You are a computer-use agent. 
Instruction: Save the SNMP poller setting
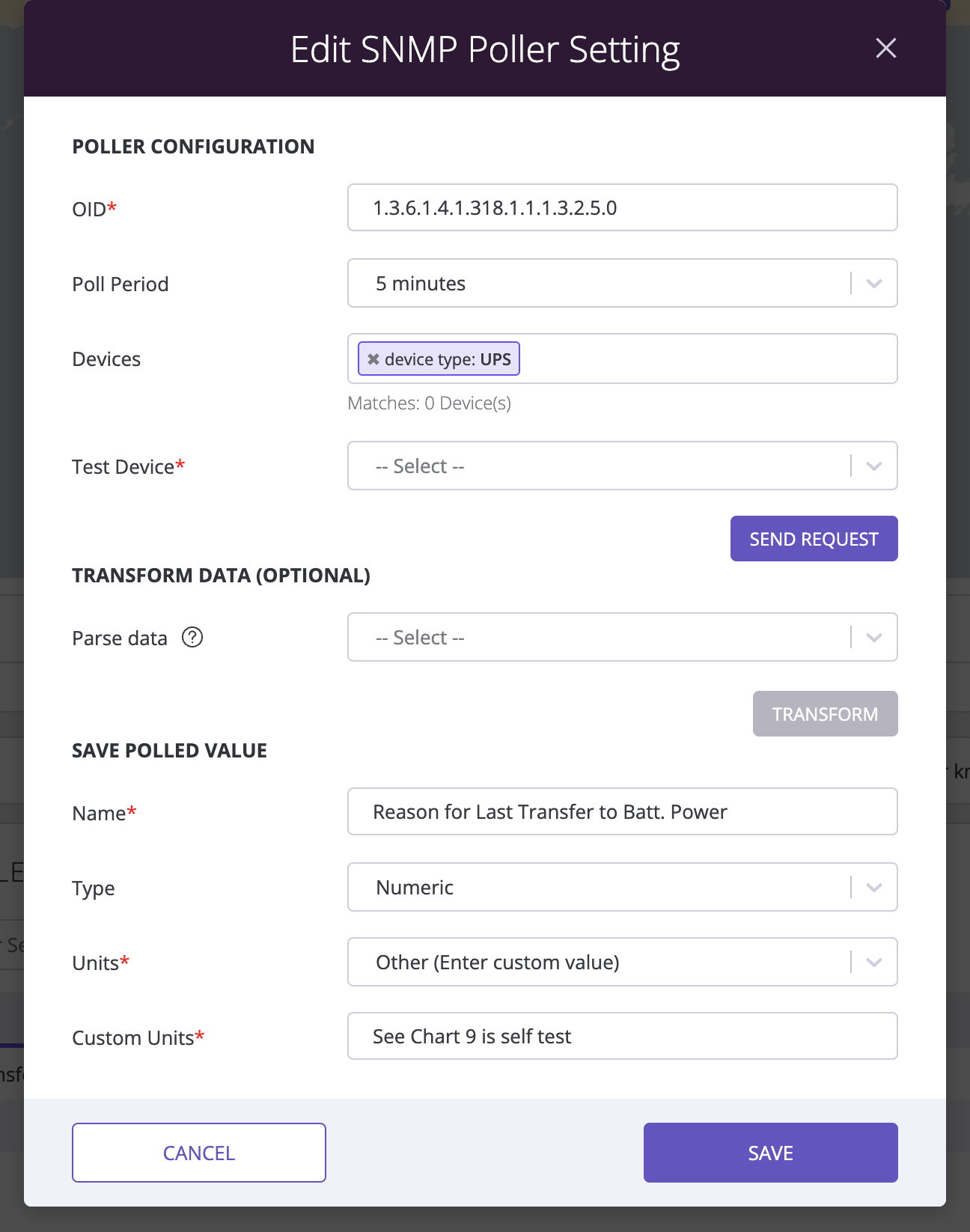click(771, 1153)
